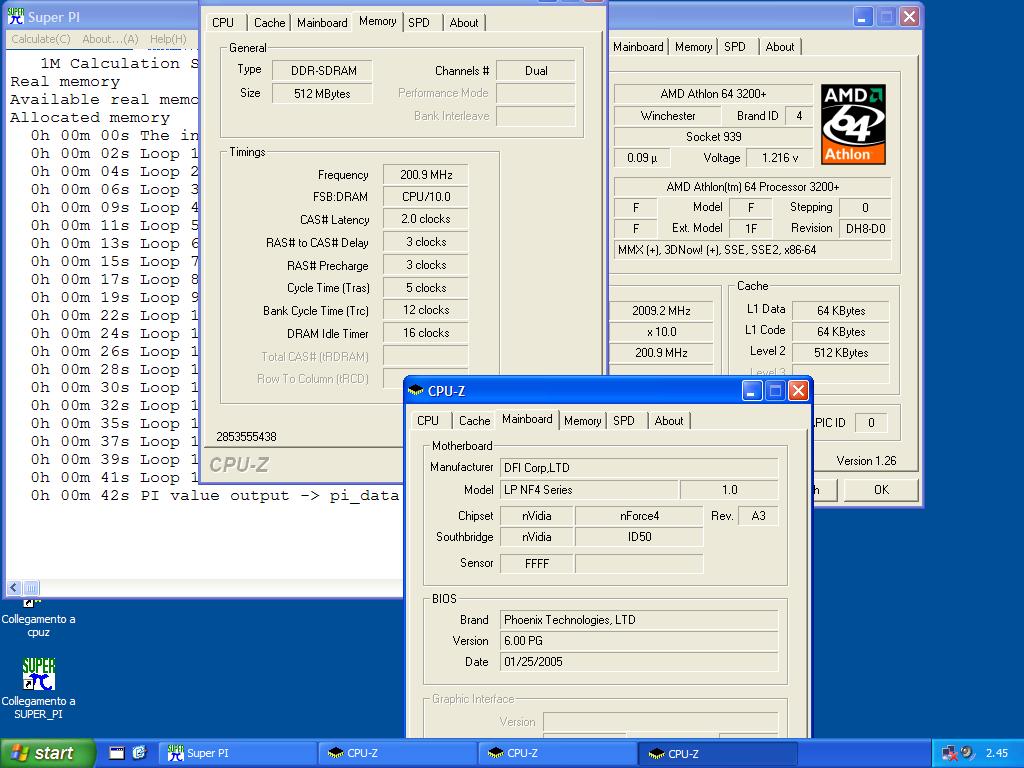Click the memory Size field 512 MBytes

pyautogui.click(x=323, y=93)
